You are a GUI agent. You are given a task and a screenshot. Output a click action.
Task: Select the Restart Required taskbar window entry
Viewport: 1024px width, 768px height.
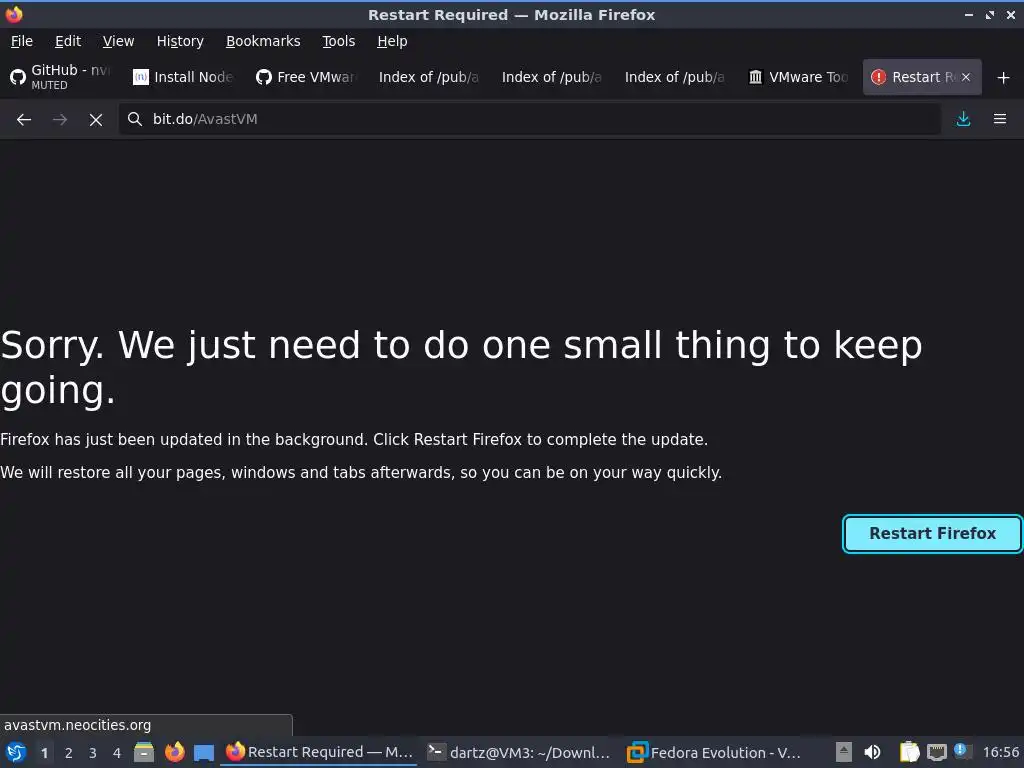(319, 752)
